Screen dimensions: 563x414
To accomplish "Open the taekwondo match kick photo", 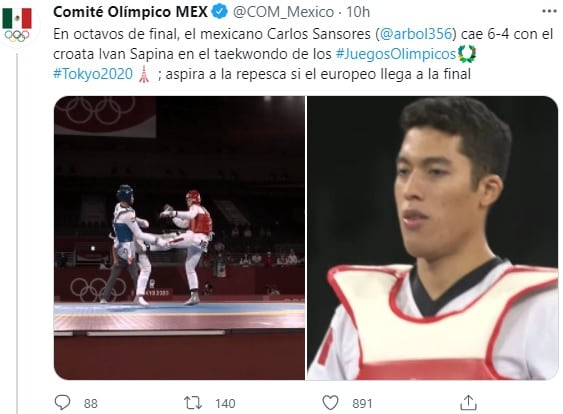I will coord(179,238).
